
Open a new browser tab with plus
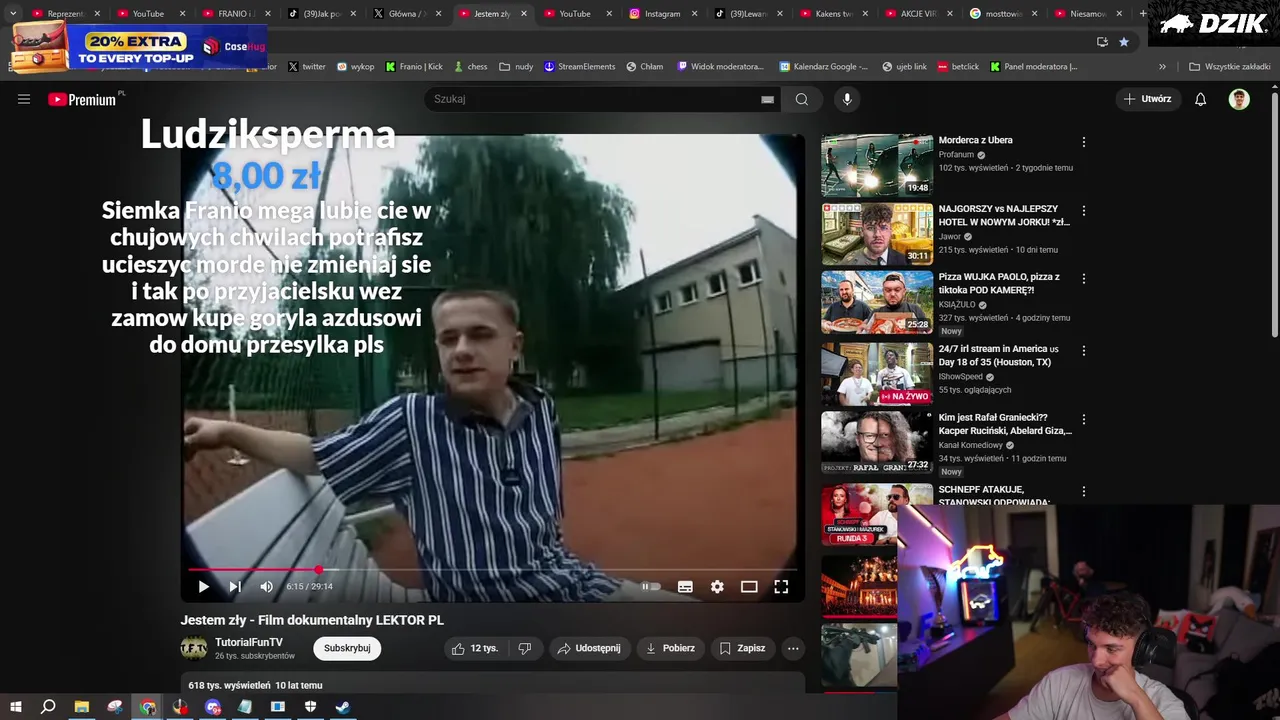[x=1143, y=13]
